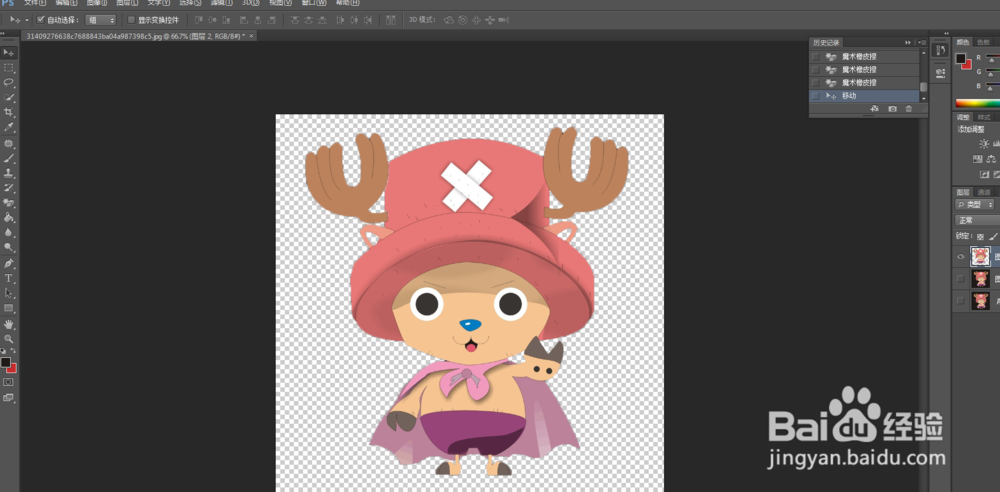Create new document from current state icon
This screenshot has height=492, width=1000.
click(x=874, y=109)
